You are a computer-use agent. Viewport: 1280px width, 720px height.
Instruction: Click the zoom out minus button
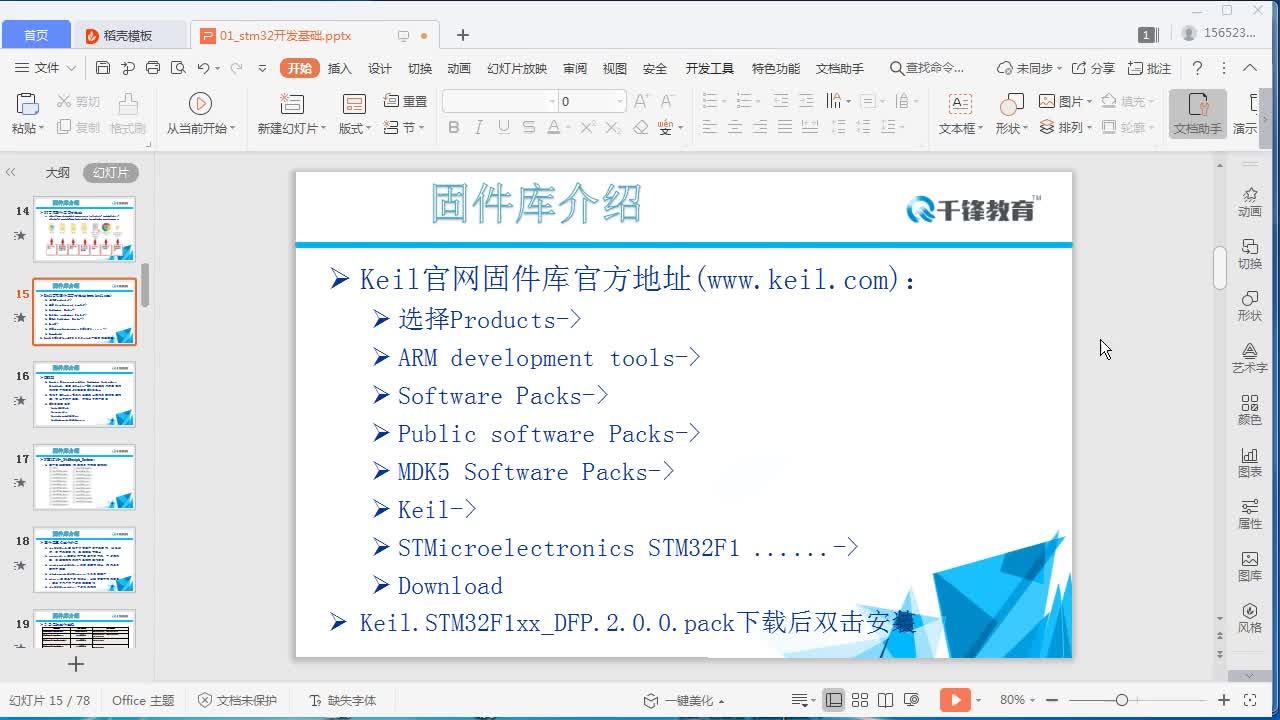[x=1054, y=700]
